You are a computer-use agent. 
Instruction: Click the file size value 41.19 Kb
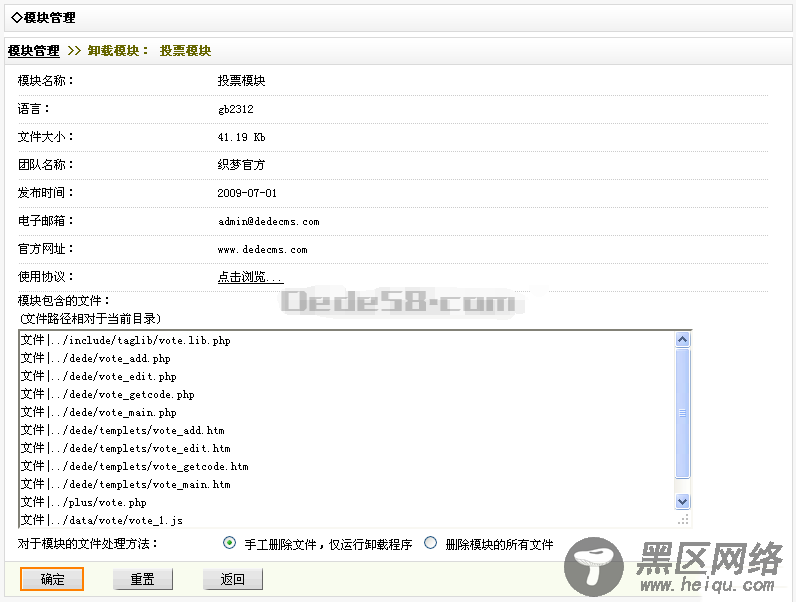241,137
